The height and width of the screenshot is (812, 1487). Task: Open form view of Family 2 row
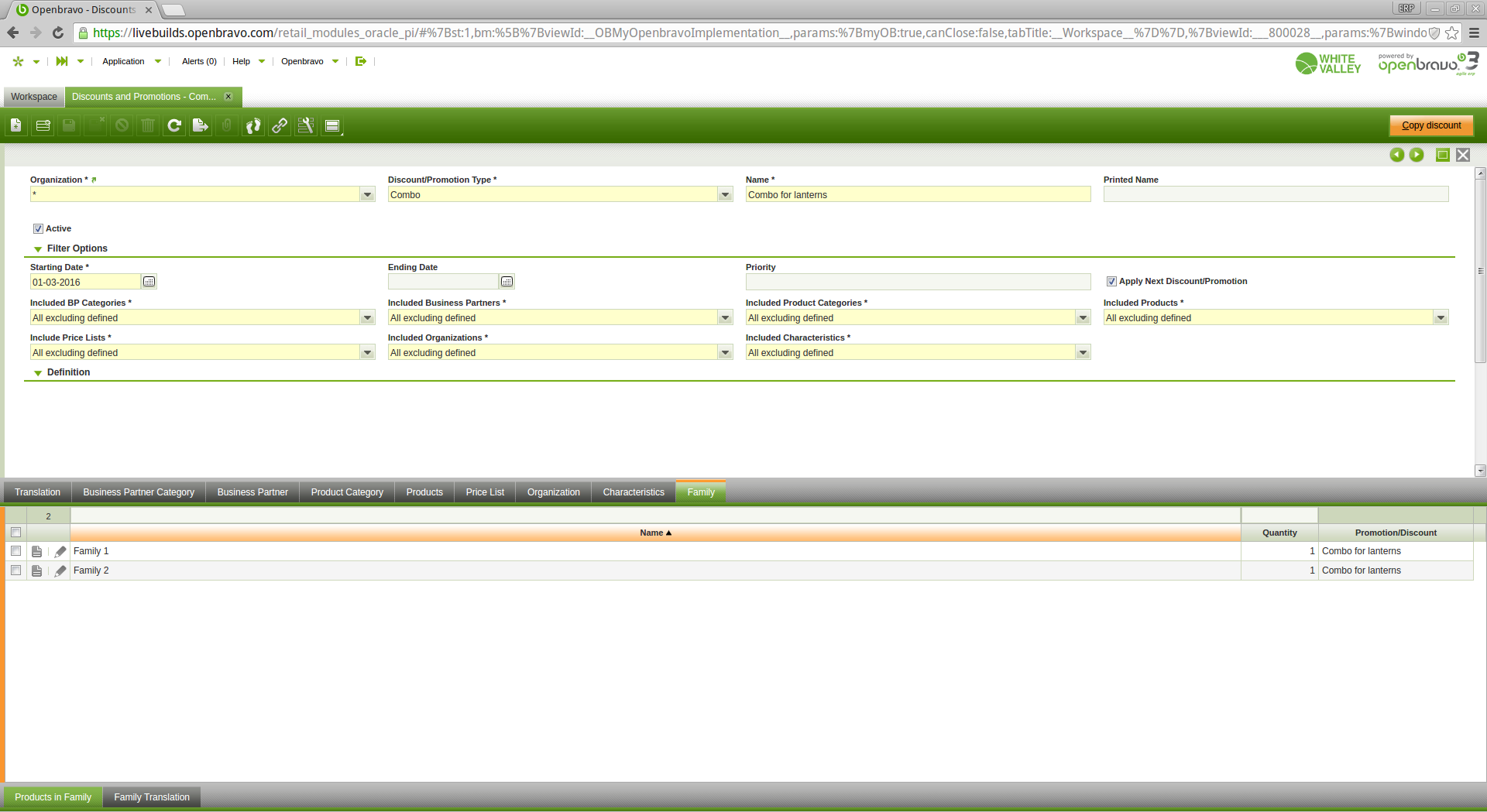pyautogui.click(x=36, y=570)
